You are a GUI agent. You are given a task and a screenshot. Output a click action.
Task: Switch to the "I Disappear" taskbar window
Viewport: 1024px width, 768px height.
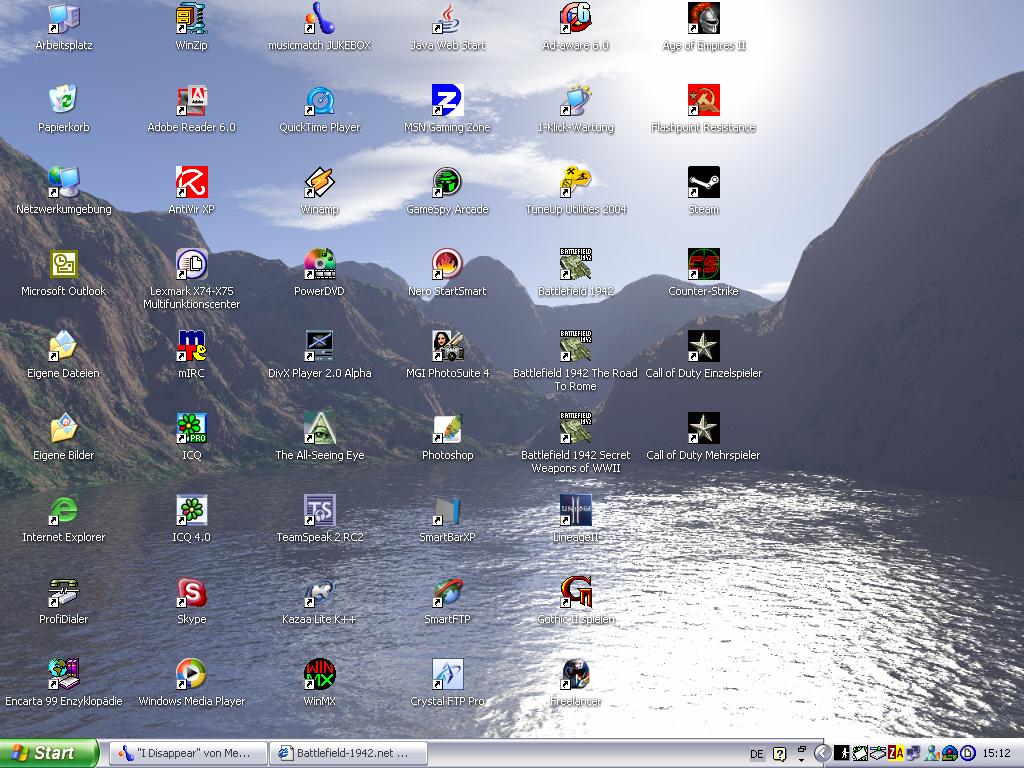pos(187,753)
